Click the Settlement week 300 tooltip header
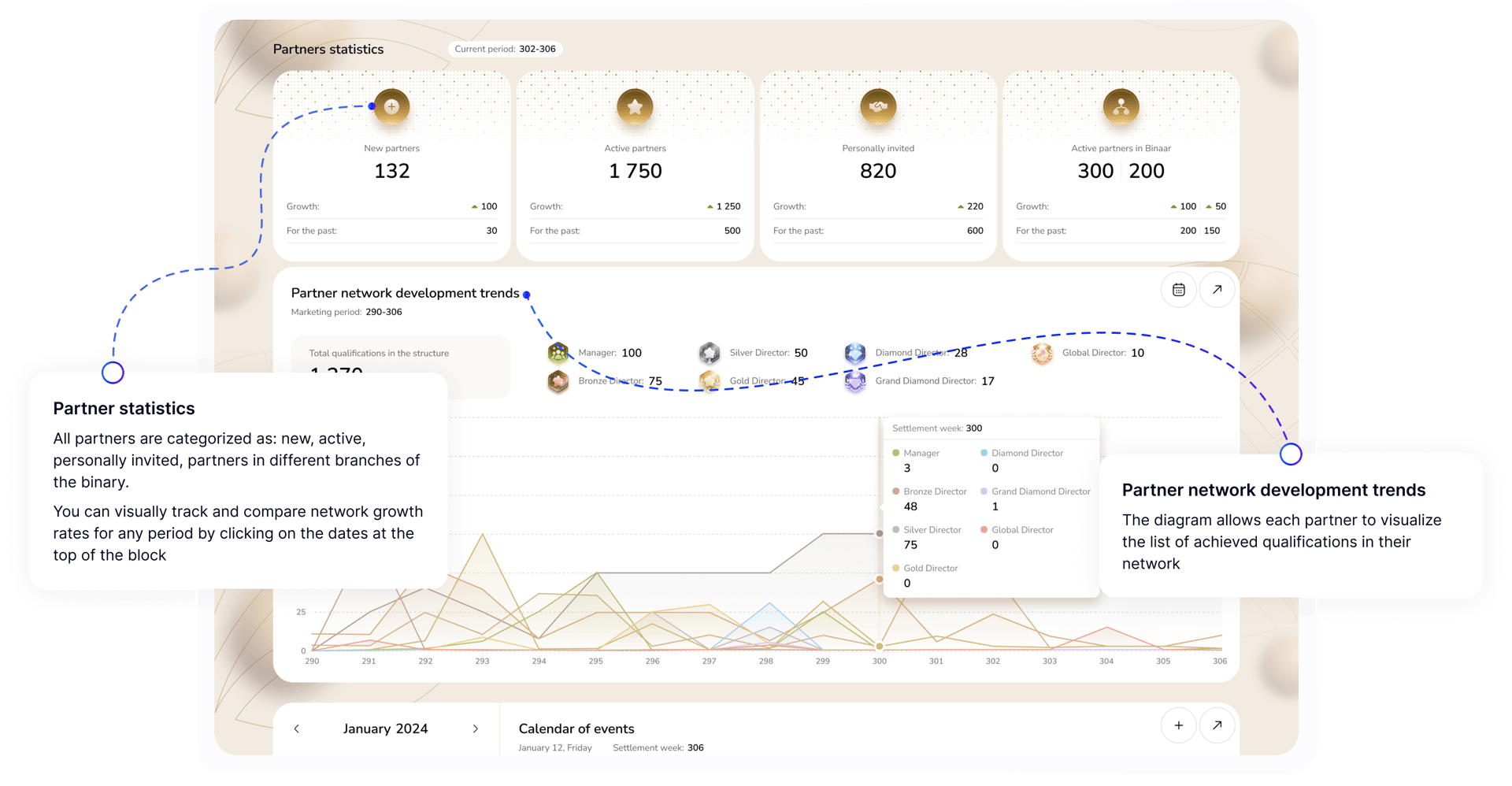This screenshot has height=786, width=1512. pos(937,428)
